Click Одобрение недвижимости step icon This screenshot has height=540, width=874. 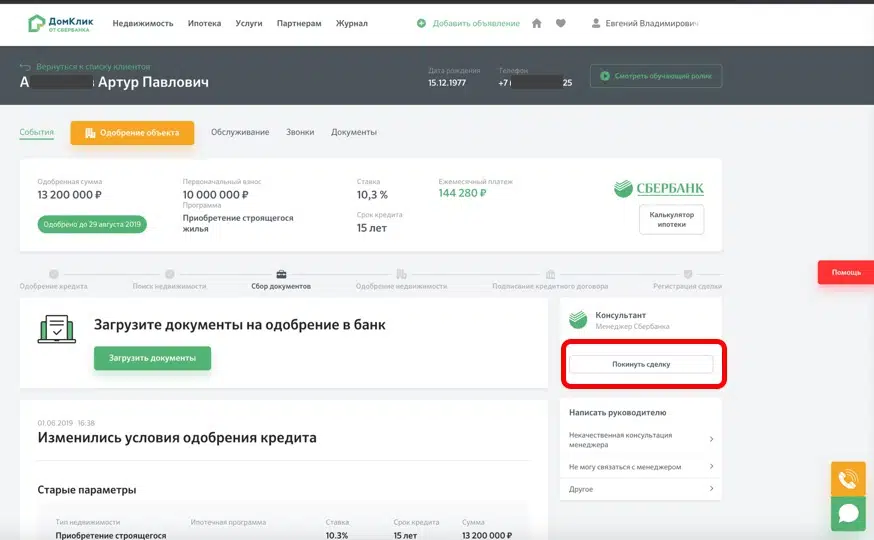coord(401,274)
